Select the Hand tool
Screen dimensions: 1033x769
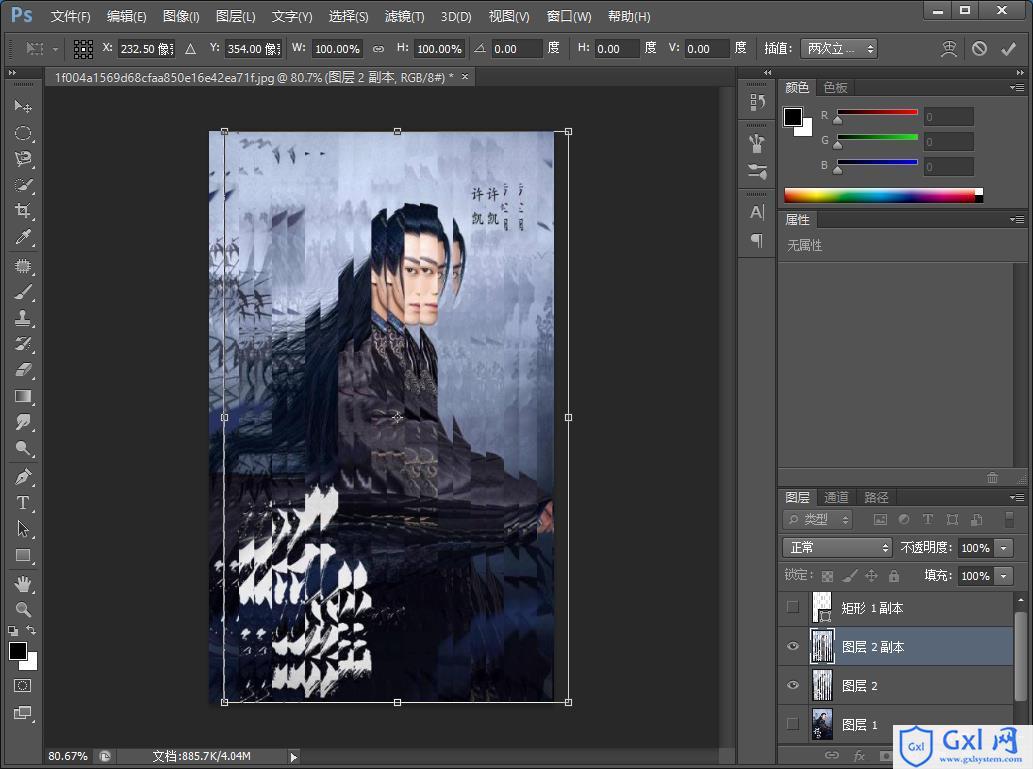pos(22,584)
